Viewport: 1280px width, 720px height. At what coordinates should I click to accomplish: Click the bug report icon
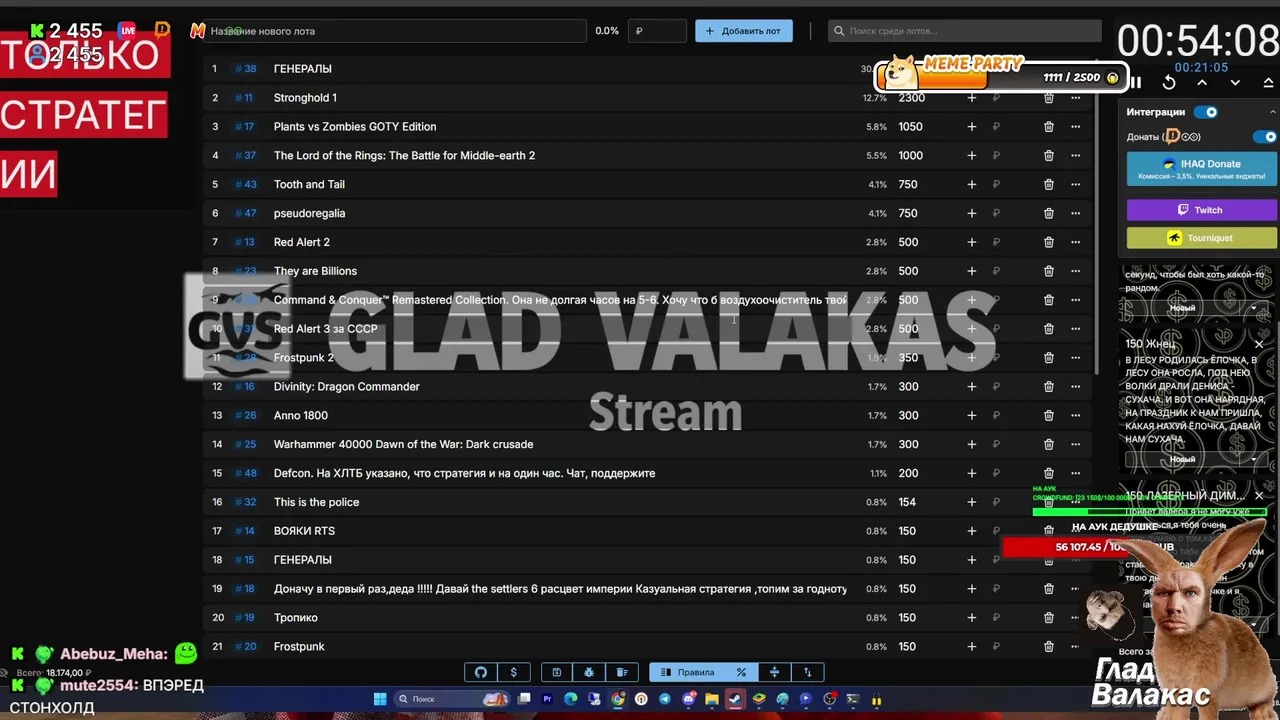tap(589, 672)
